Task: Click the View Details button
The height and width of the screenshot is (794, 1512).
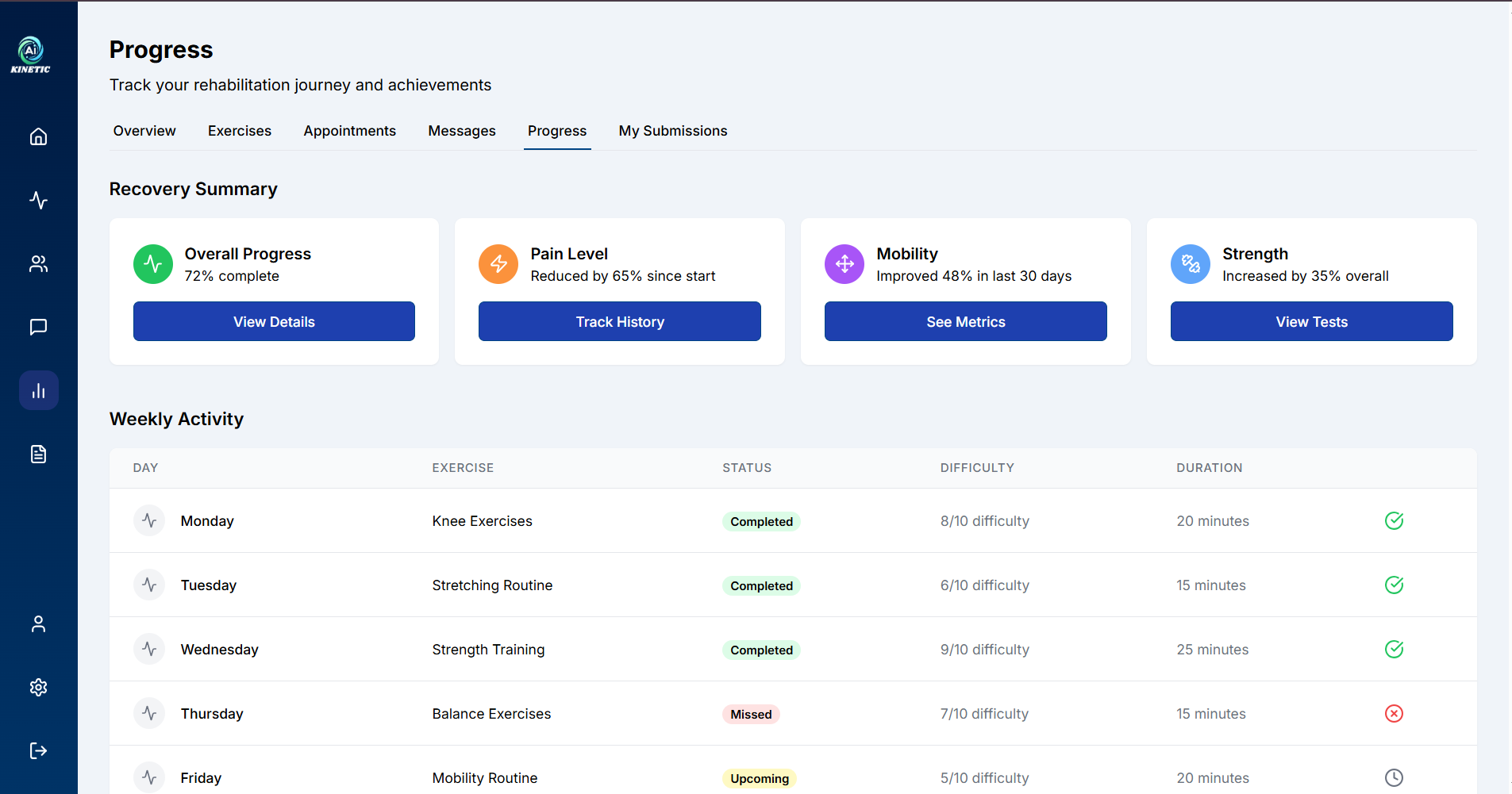Action: (x=274, y=321)
